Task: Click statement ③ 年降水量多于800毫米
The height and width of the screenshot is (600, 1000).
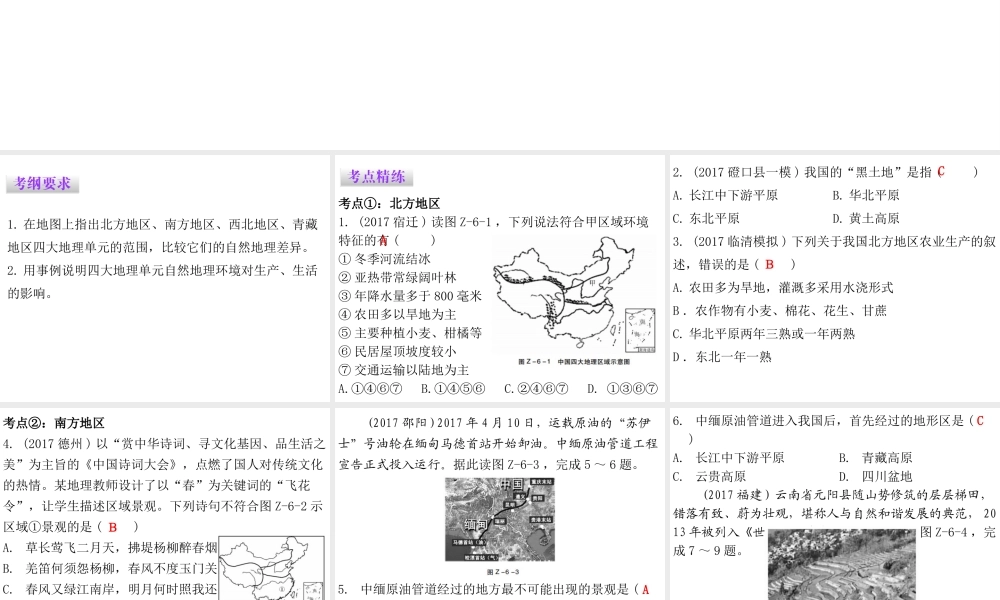Action: click(x=410, y=296)
